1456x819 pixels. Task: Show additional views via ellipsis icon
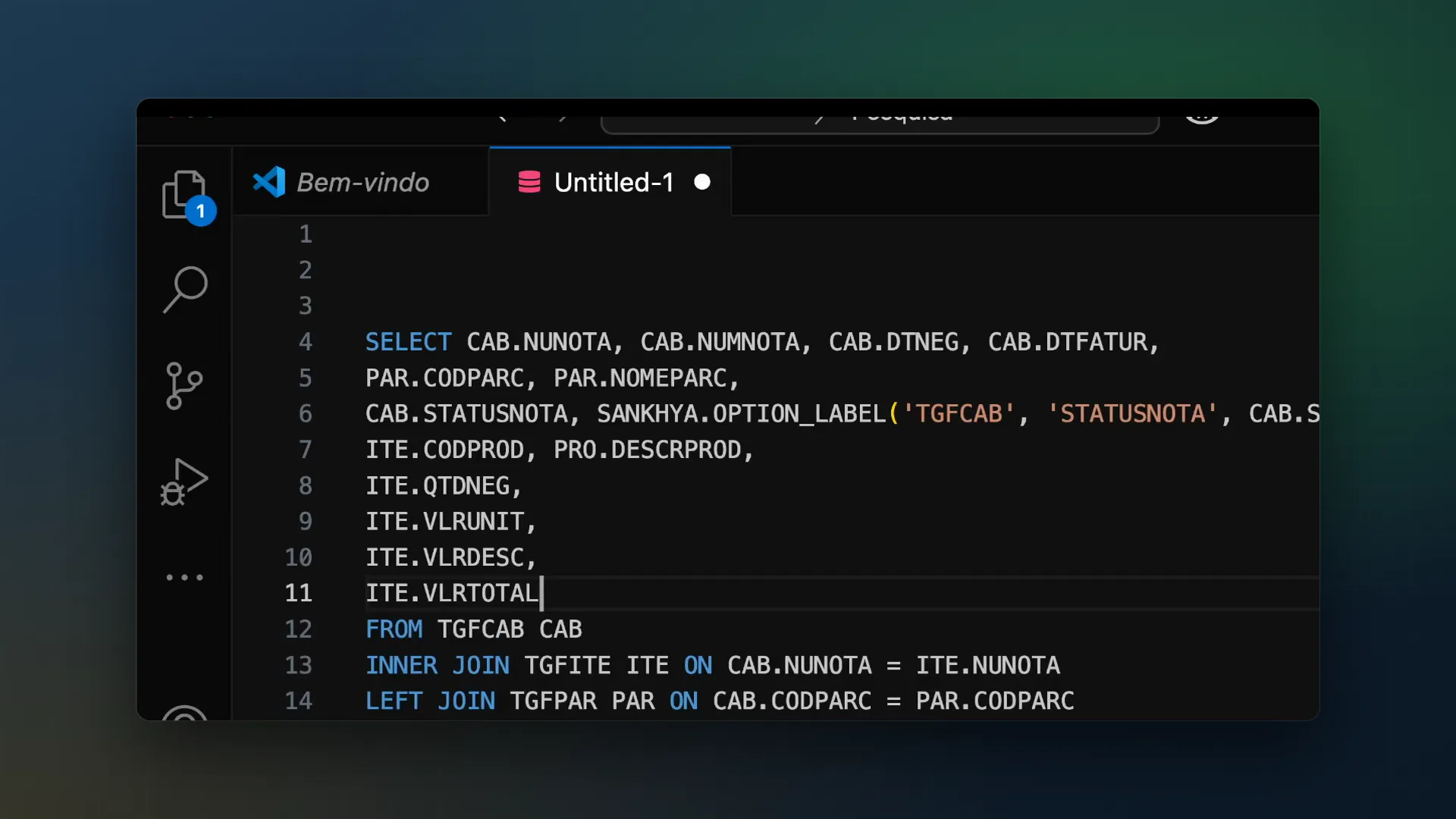[184, 577]
